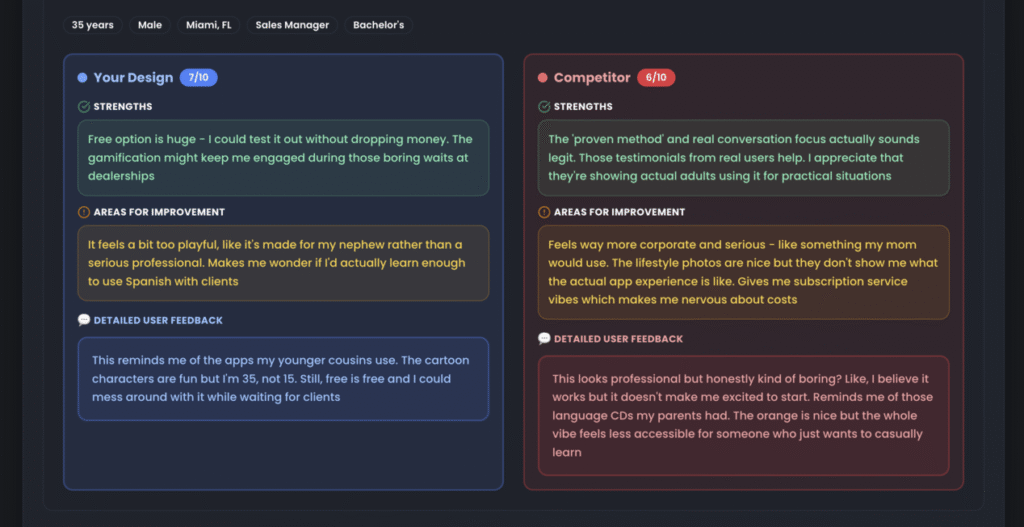Click the 35 years demographic tag
Image resolution: width=1024 pixels, height=527 pixels.
pos(93,25)
